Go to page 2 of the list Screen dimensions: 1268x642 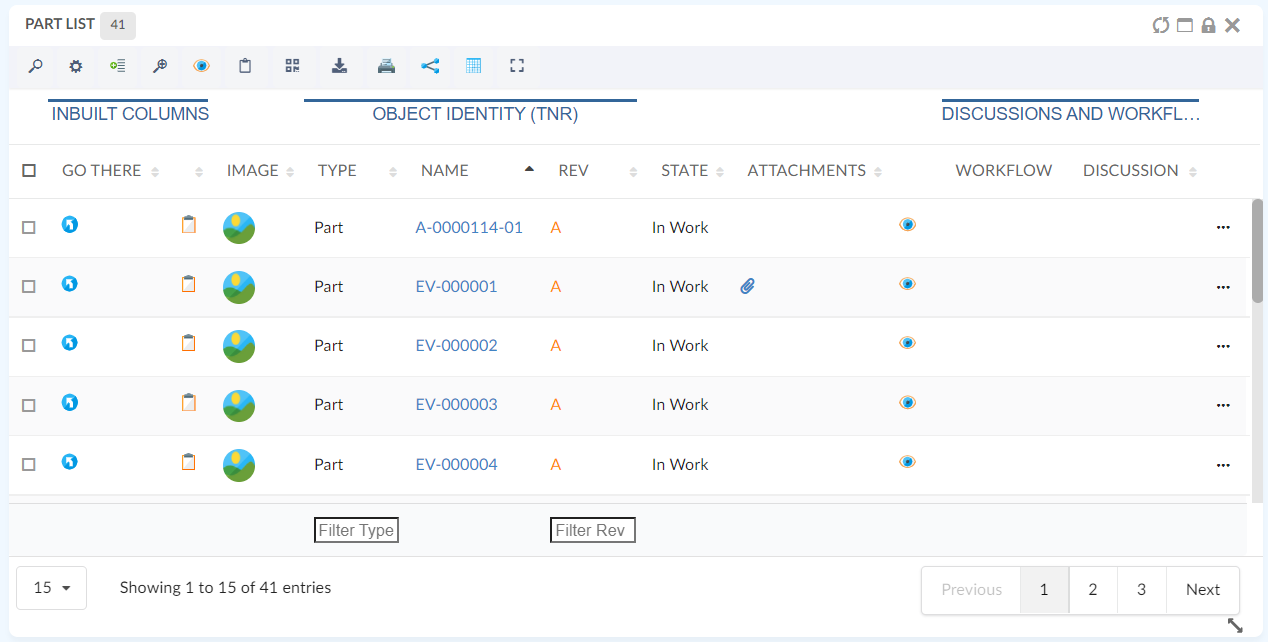point(1092,590)
